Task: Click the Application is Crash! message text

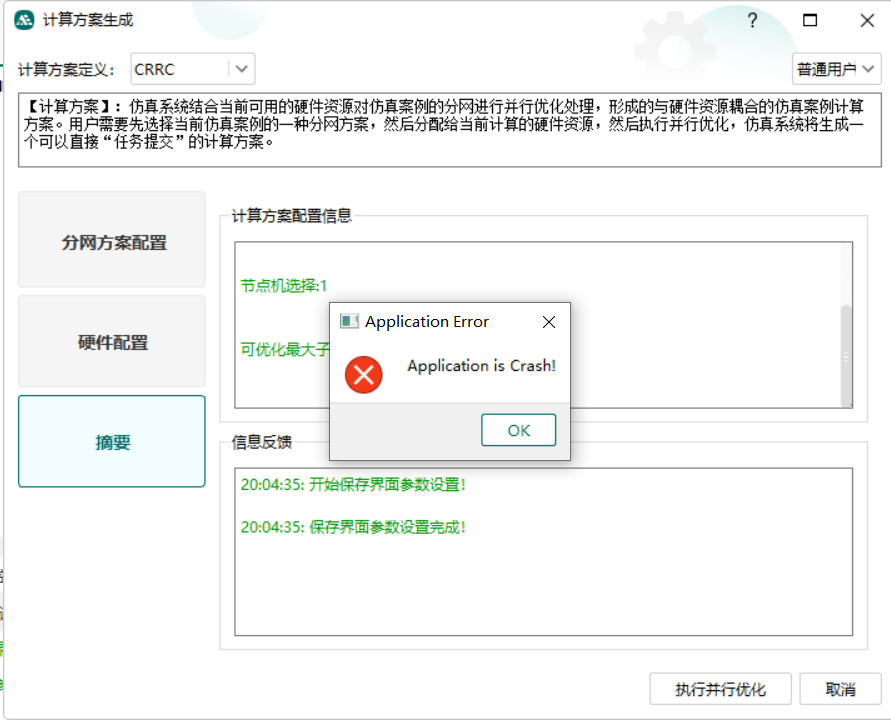Action: click(481, 366)
